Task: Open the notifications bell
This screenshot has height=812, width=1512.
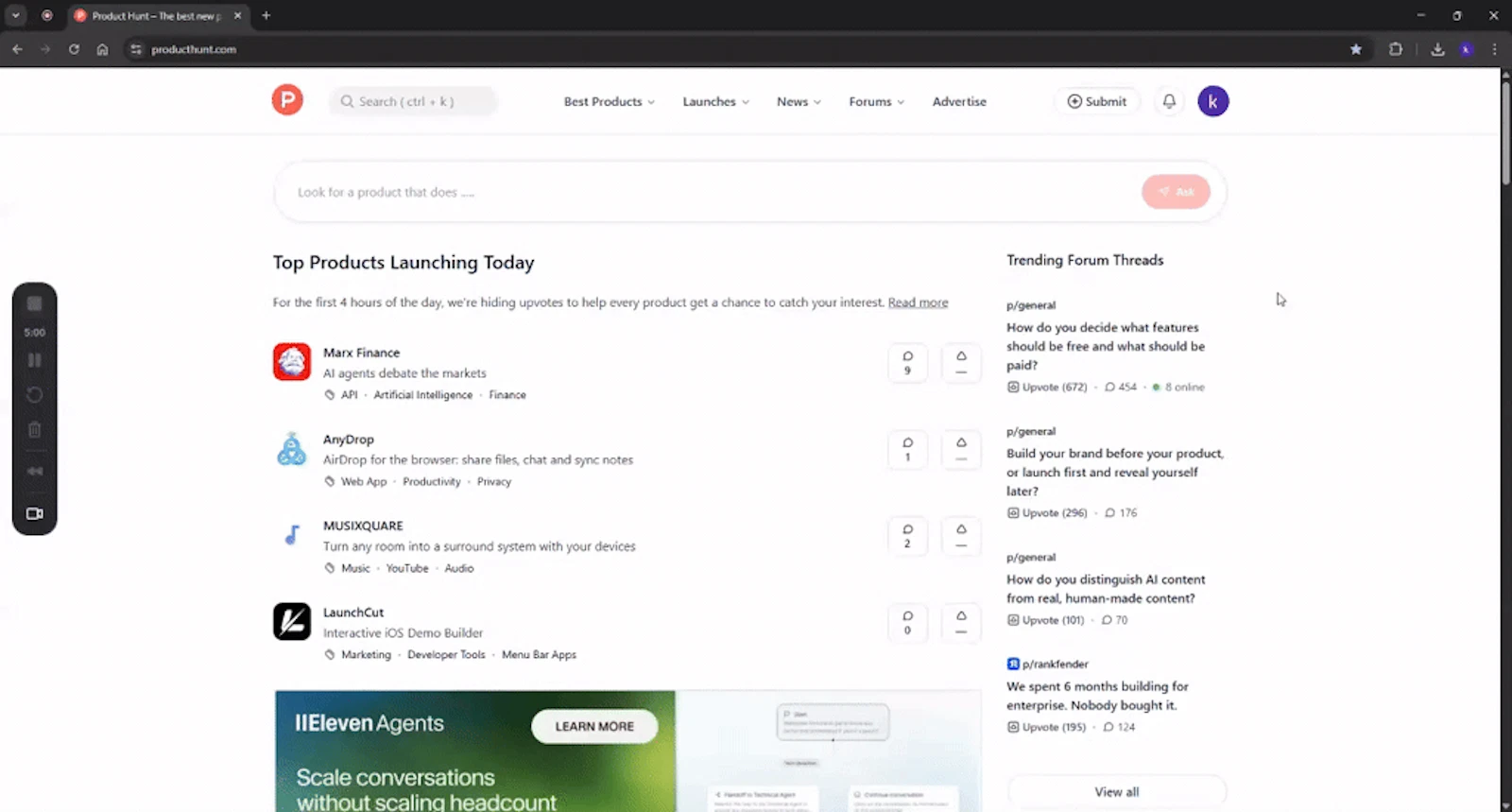Action: click(1169, 101)
